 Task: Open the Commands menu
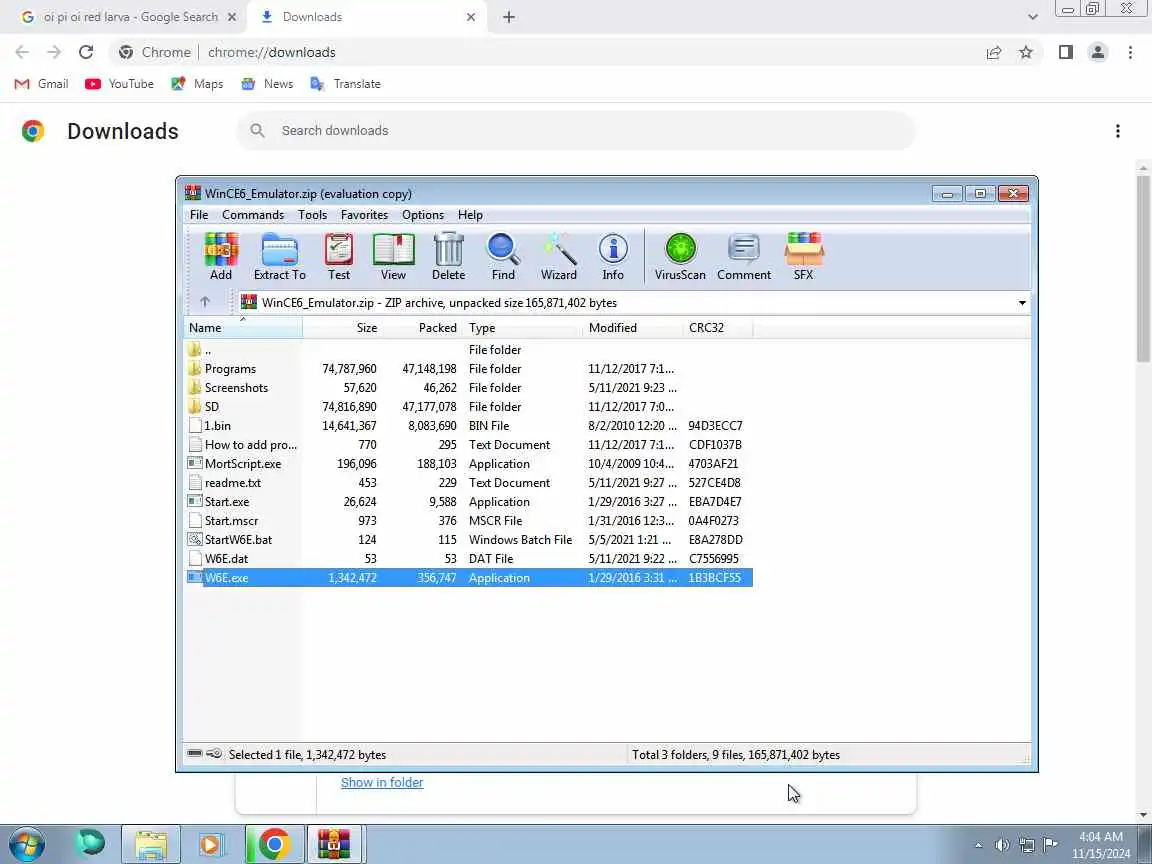click(x=253, y=215)
